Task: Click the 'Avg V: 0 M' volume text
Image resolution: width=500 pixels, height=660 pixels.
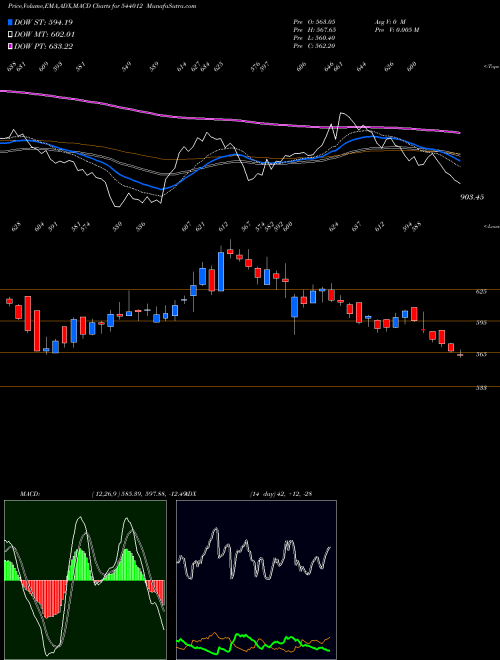Action: tap(389, 21)
